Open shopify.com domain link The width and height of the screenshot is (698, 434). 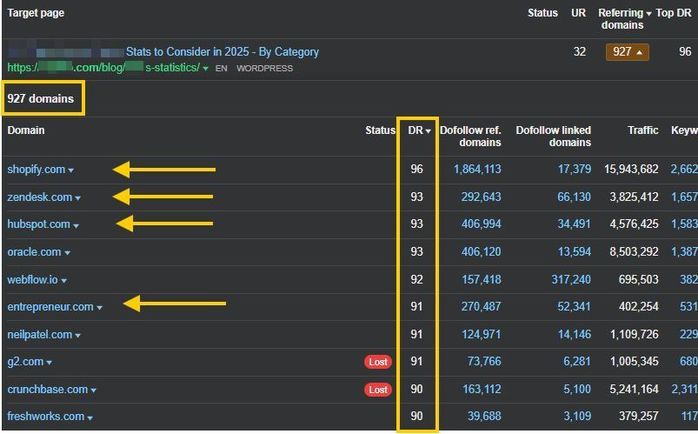(36, 169)
